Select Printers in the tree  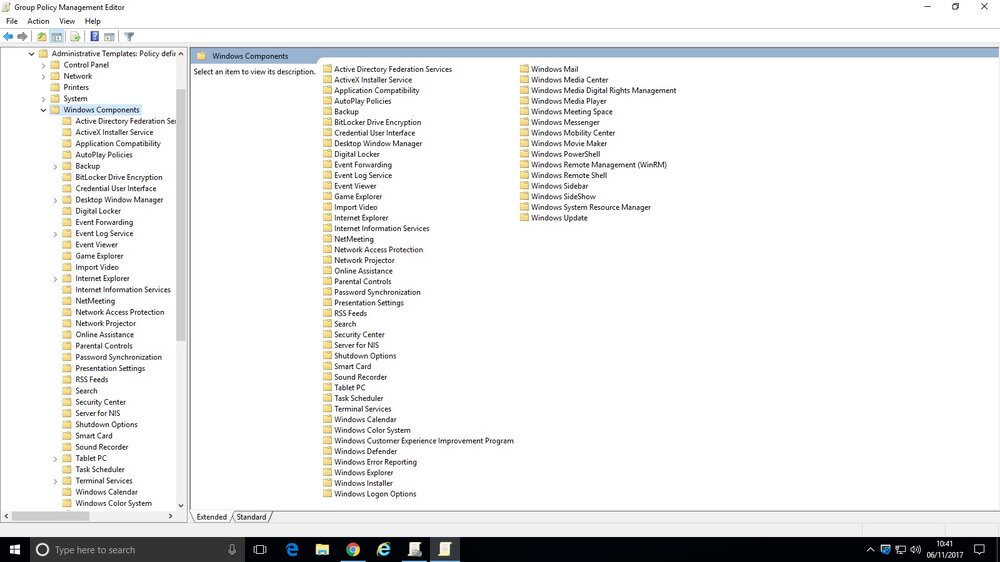click(x=76, y=87)
